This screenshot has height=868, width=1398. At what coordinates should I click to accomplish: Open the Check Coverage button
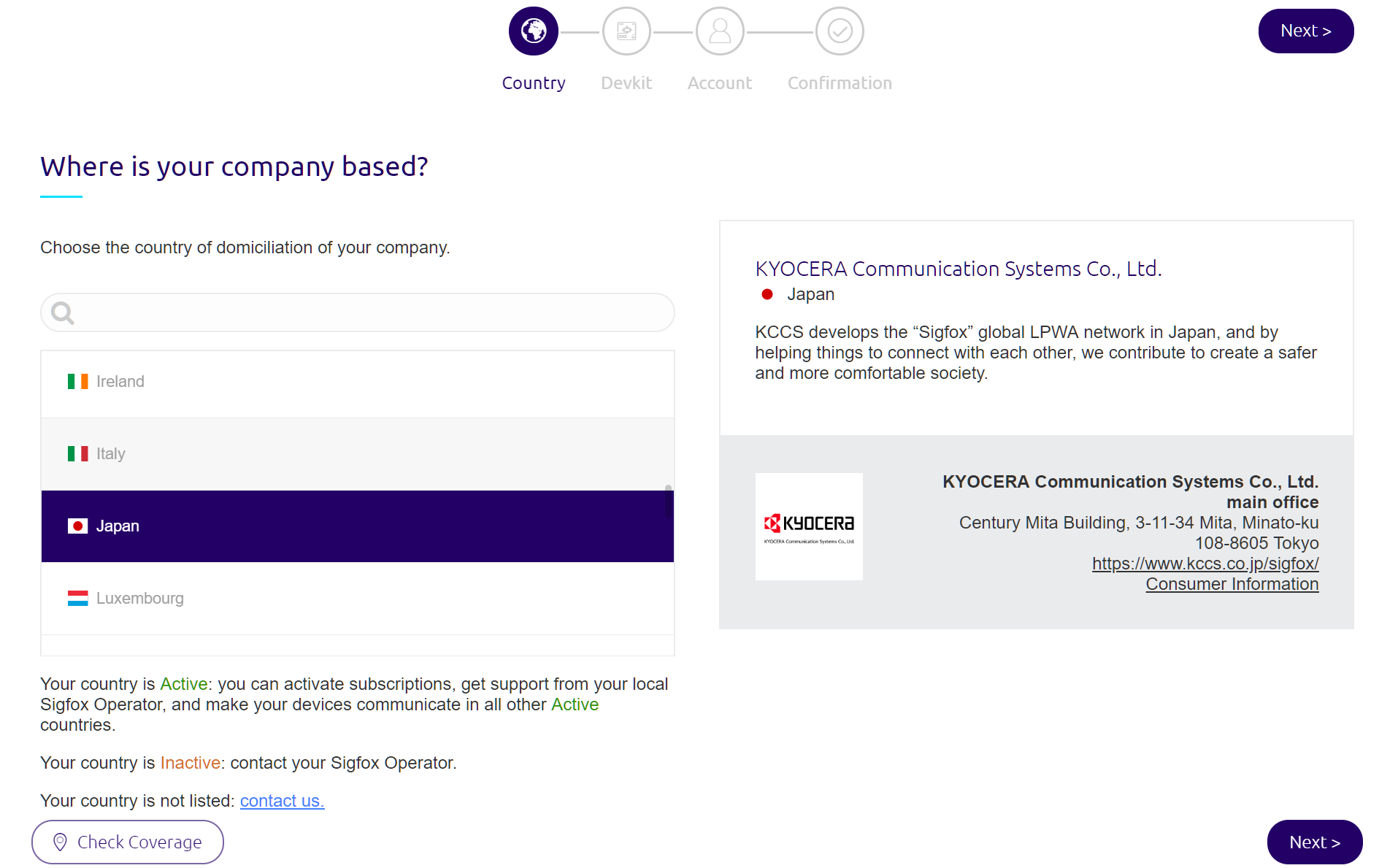pyautogui.click(x=128, y=842)
